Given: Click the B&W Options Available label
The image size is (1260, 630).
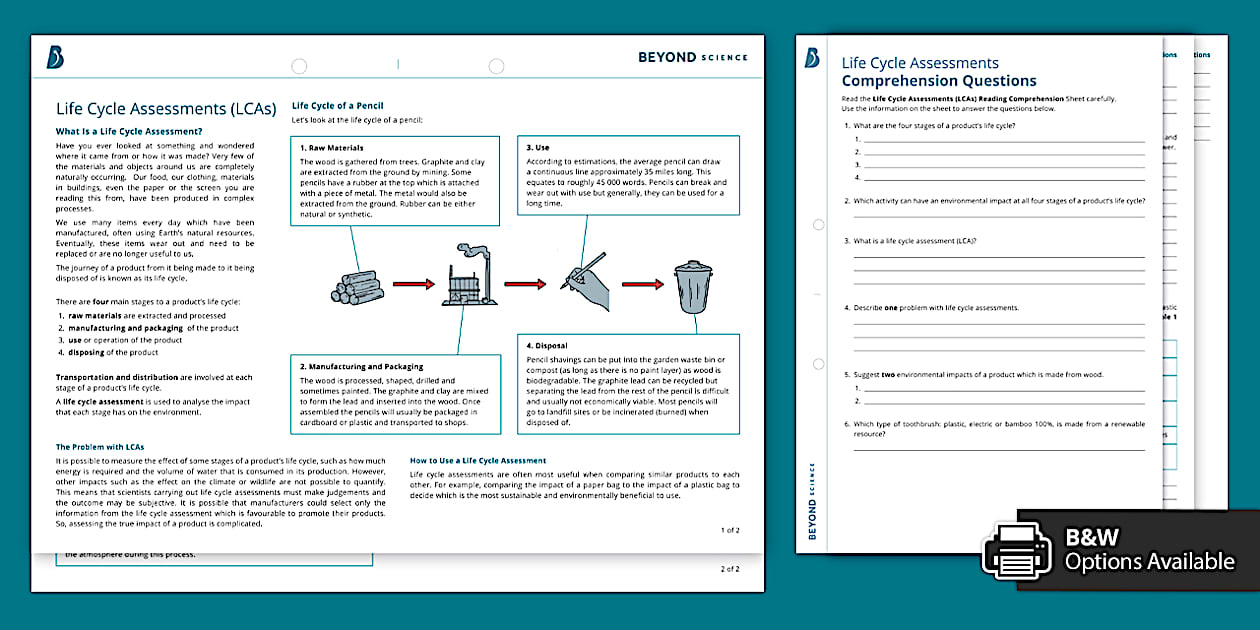Looking at the screenshot, I should tap(1149, 550).
